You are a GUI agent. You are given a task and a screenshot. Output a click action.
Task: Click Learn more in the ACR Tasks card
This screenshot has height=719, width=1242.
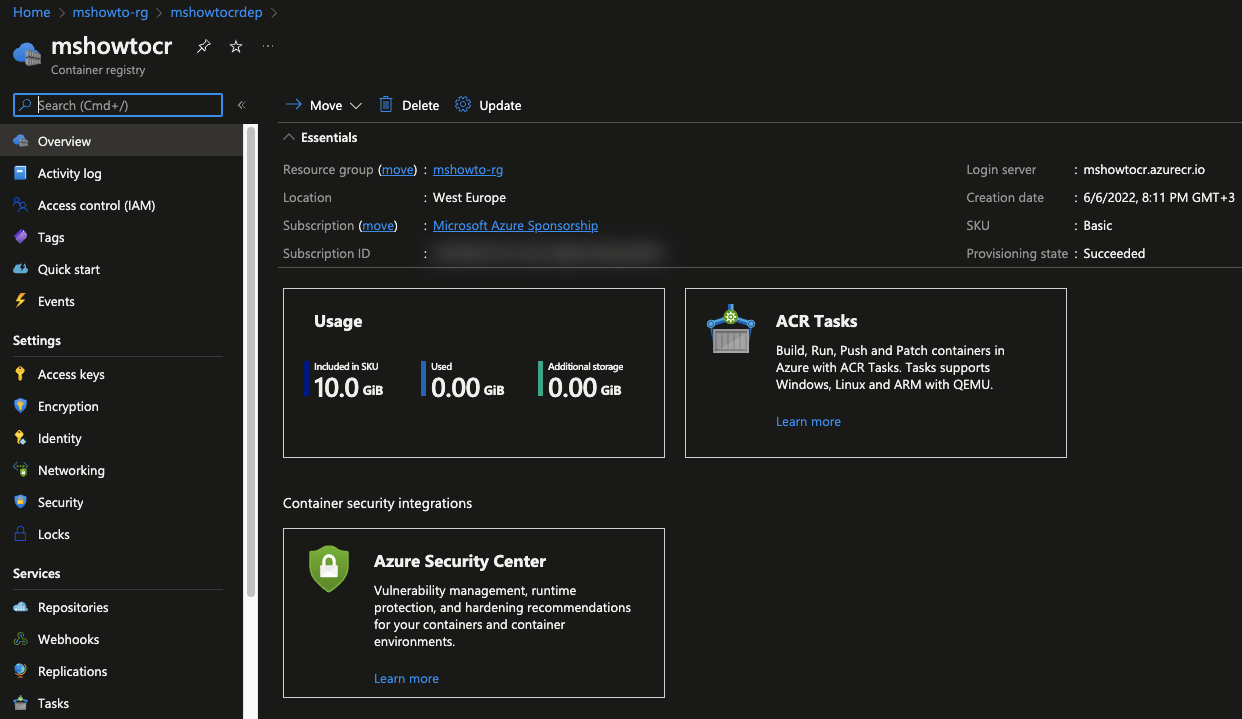[x=808, y=422]
